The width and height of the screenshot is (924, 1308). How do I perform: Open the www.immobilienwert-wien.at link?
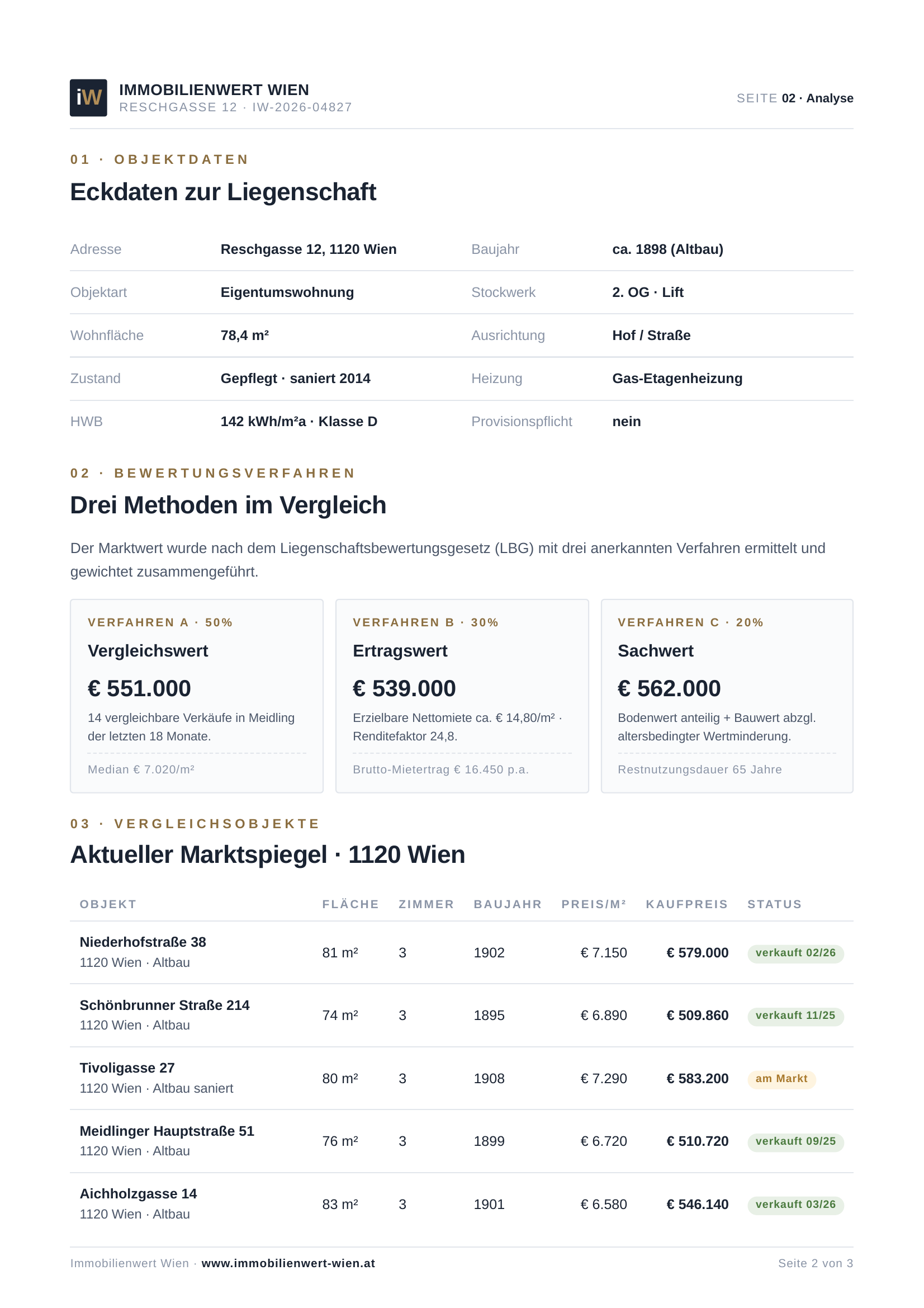(288, 1263)
